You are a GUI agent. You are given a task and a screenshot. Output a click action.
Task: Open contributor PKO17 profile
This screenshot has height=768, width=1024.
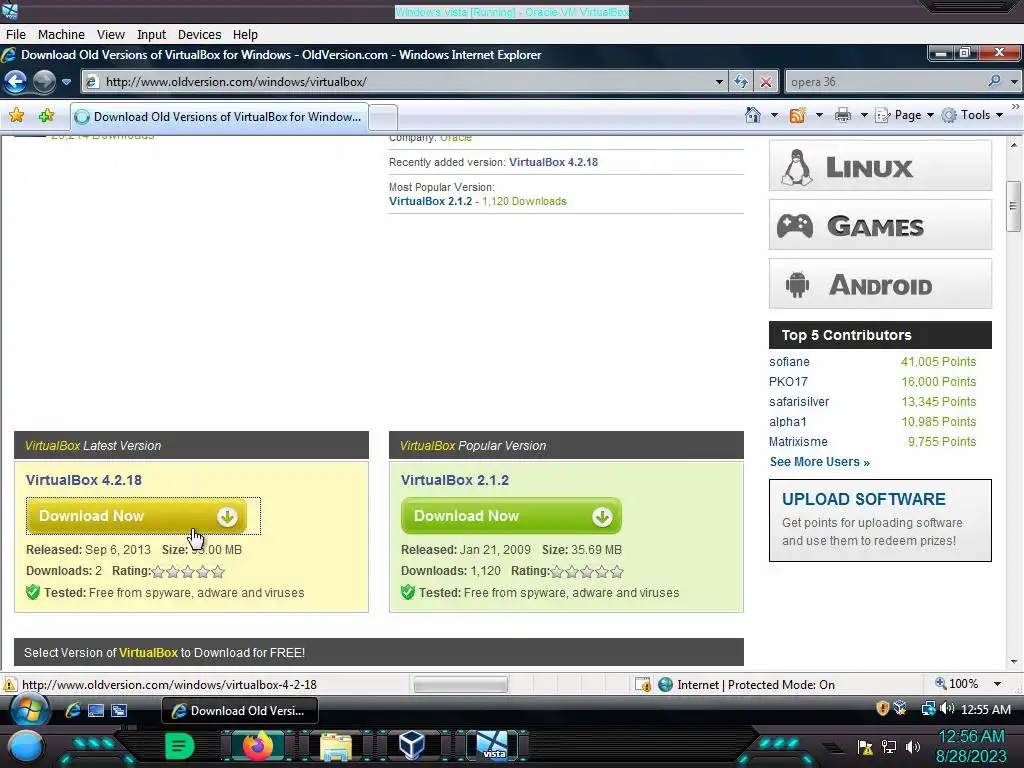[x=788, y=382]
